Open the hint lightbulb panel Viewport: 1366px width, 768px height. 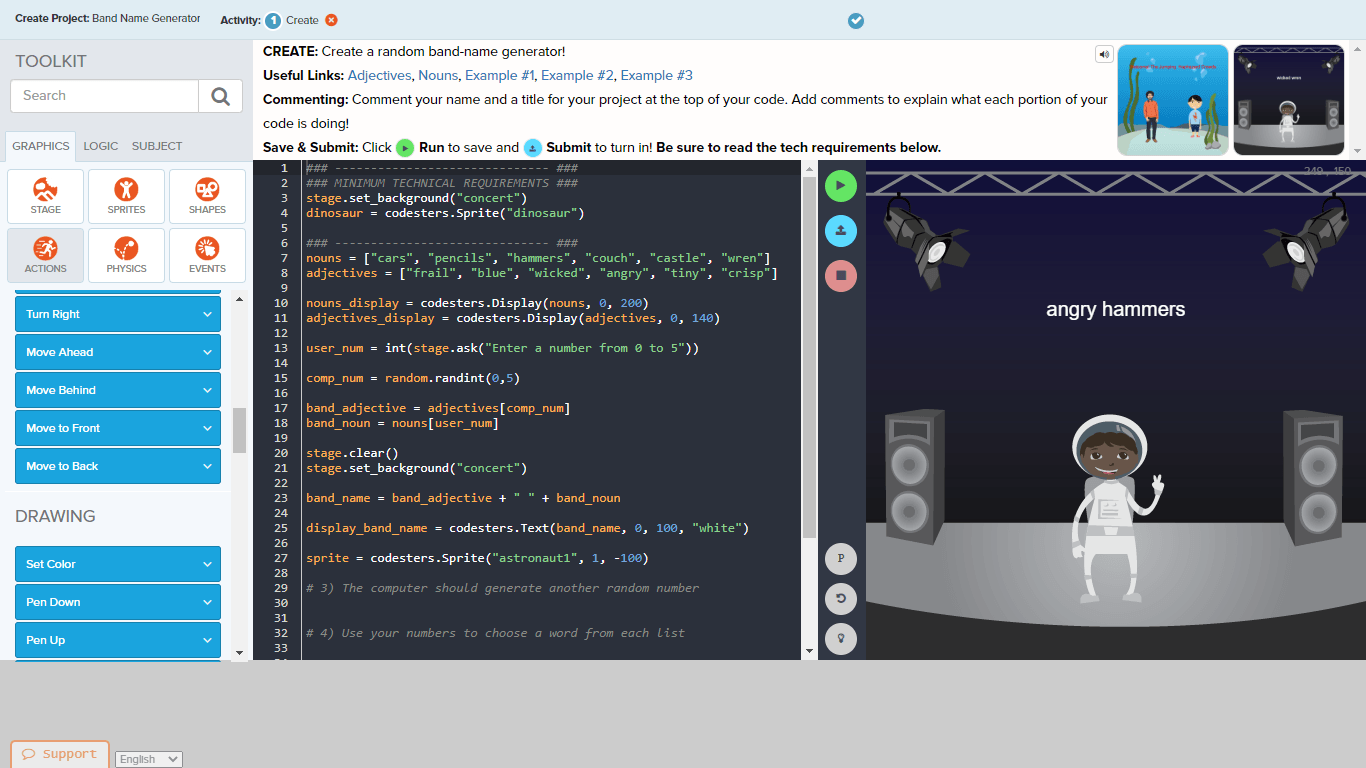pos(841,639)
